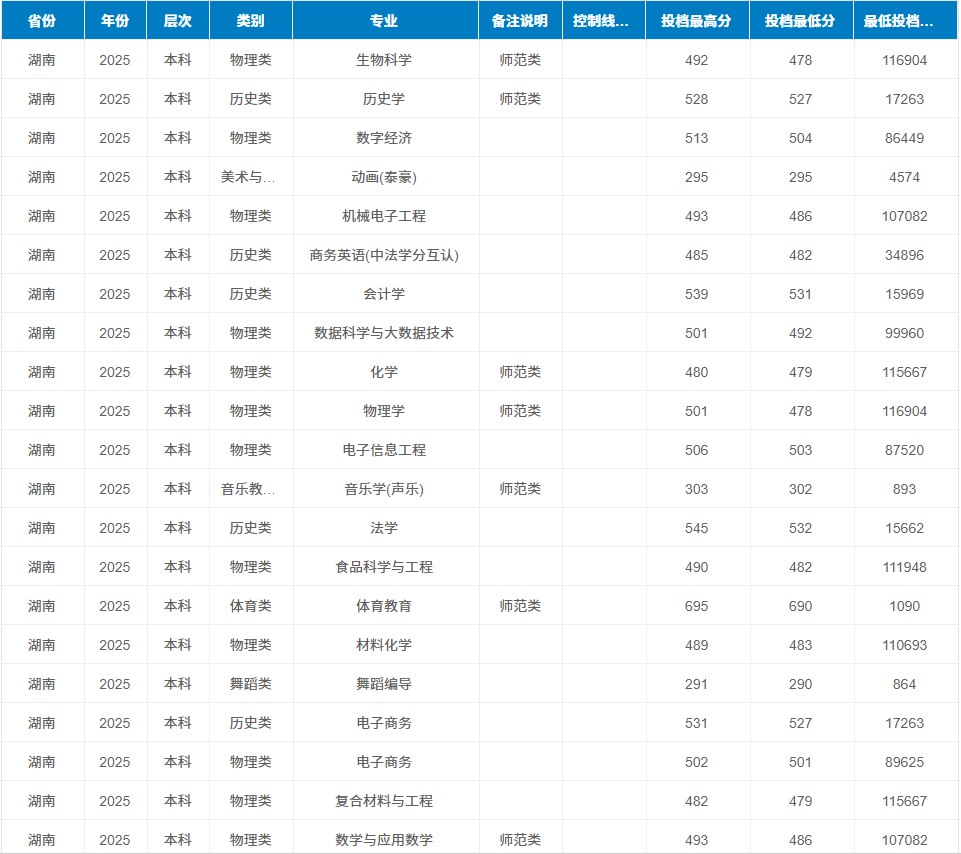Click the 师范类 note in 体育教育 row
Screen dimensions: 961x854
[x=520, y=606]
